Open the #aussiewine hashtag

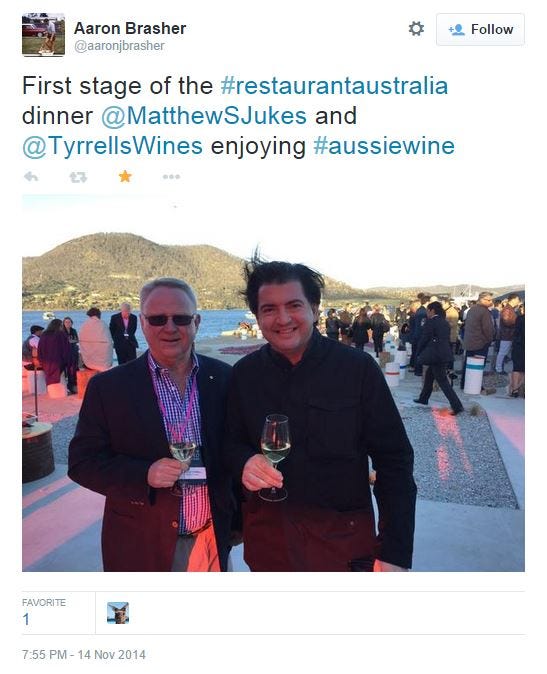click(x=384, y=146)
